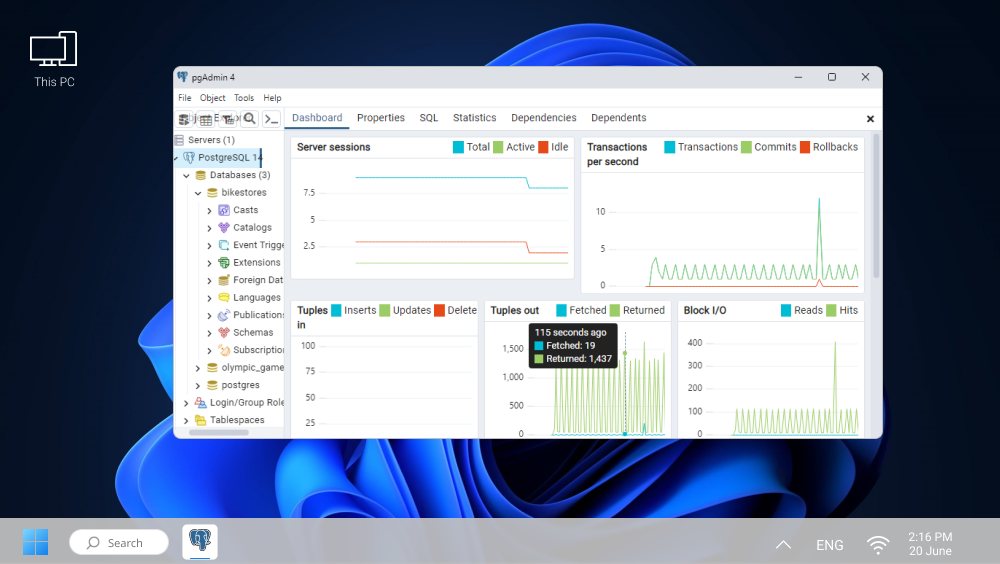Click the Fetched legend swatch
This screenshot has height=564, width=1000.
click(561, 310)
